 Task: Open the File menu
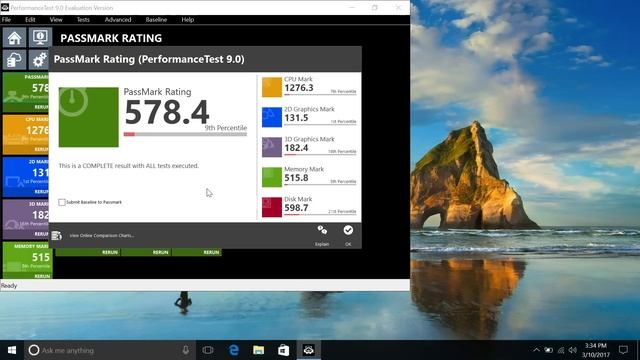pyautogui.click(x=7, y=20)
